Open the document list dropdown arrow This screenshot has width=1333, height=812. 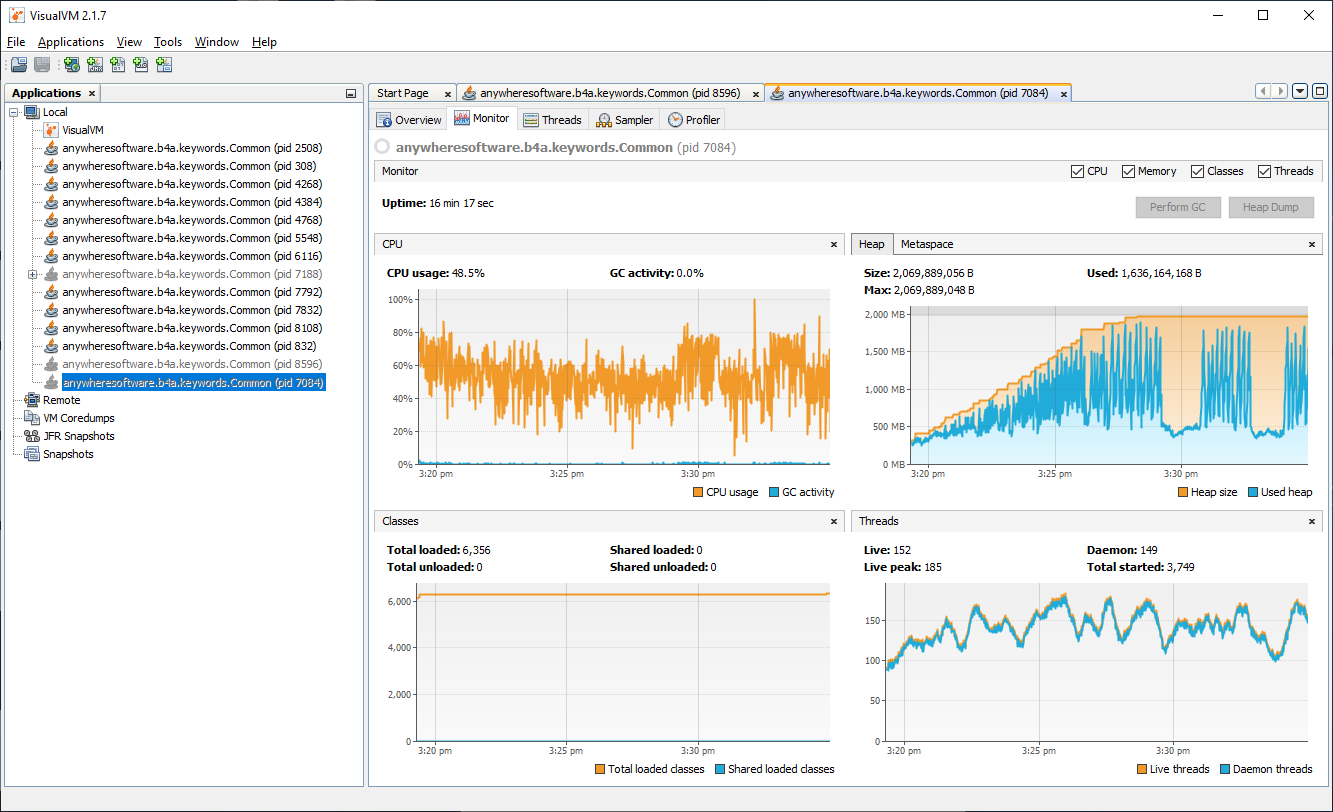[1300, 91]
